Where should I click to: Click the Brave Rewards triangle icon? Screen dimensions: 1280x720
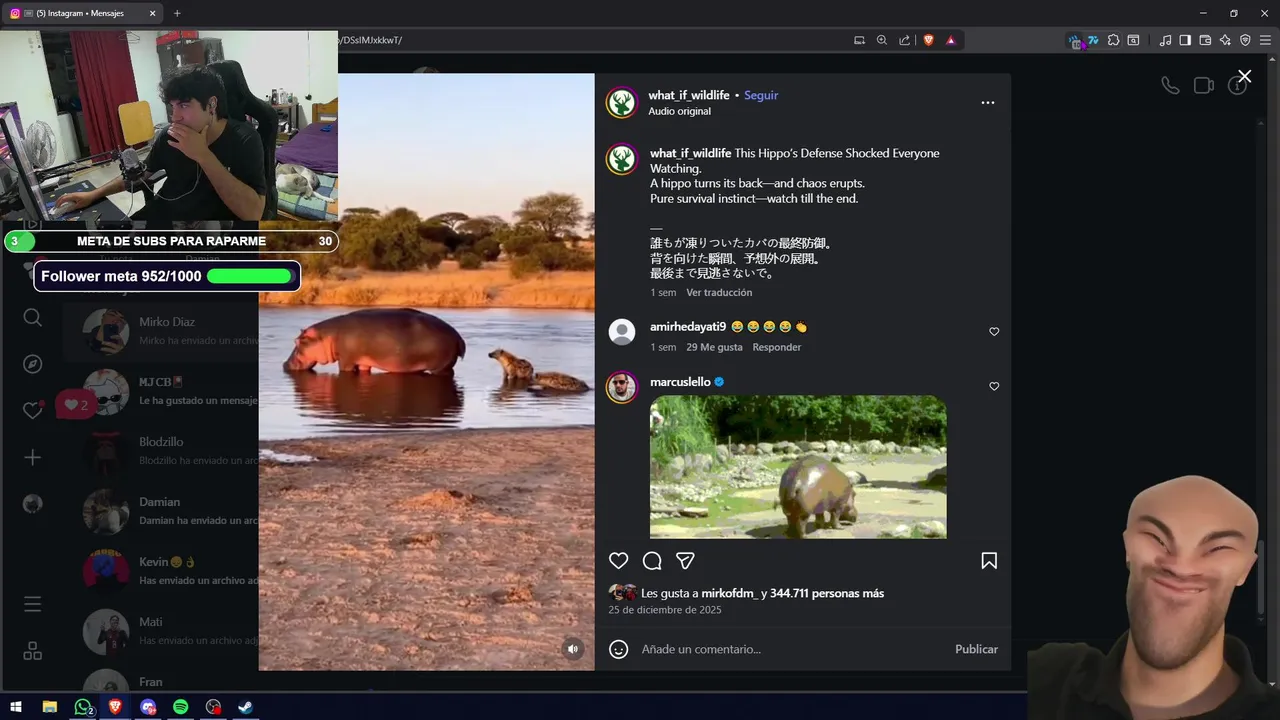pos(950,40)
